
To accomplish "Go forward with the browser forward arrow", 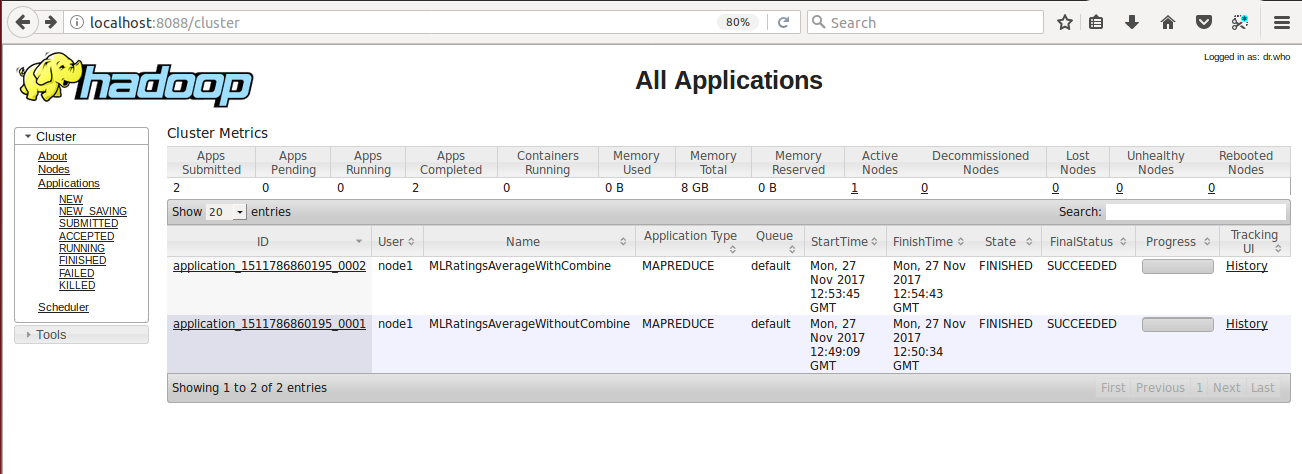I will [50, 22].
